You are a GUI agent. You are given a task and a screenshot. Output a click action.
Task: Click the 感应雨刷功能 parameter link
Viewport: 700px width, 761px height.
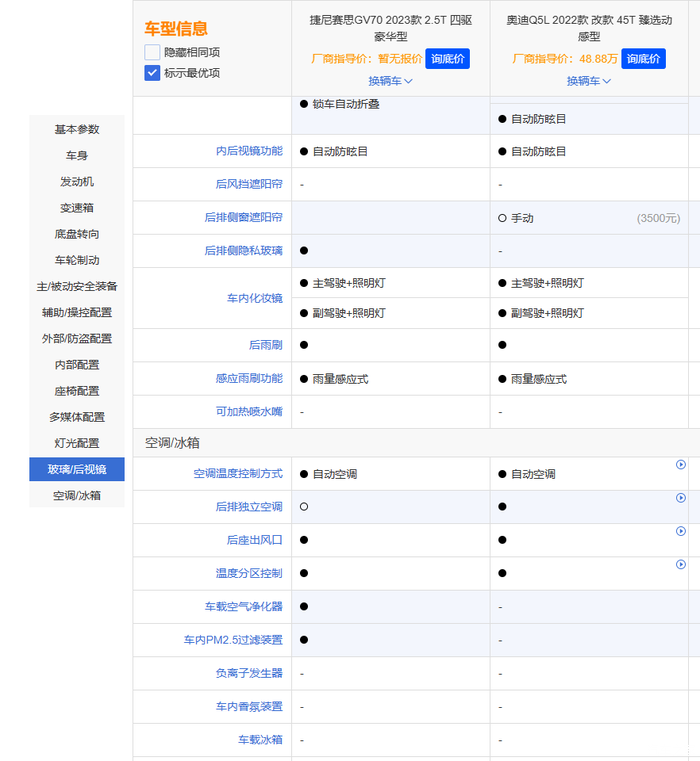click(x=249, y=379)
